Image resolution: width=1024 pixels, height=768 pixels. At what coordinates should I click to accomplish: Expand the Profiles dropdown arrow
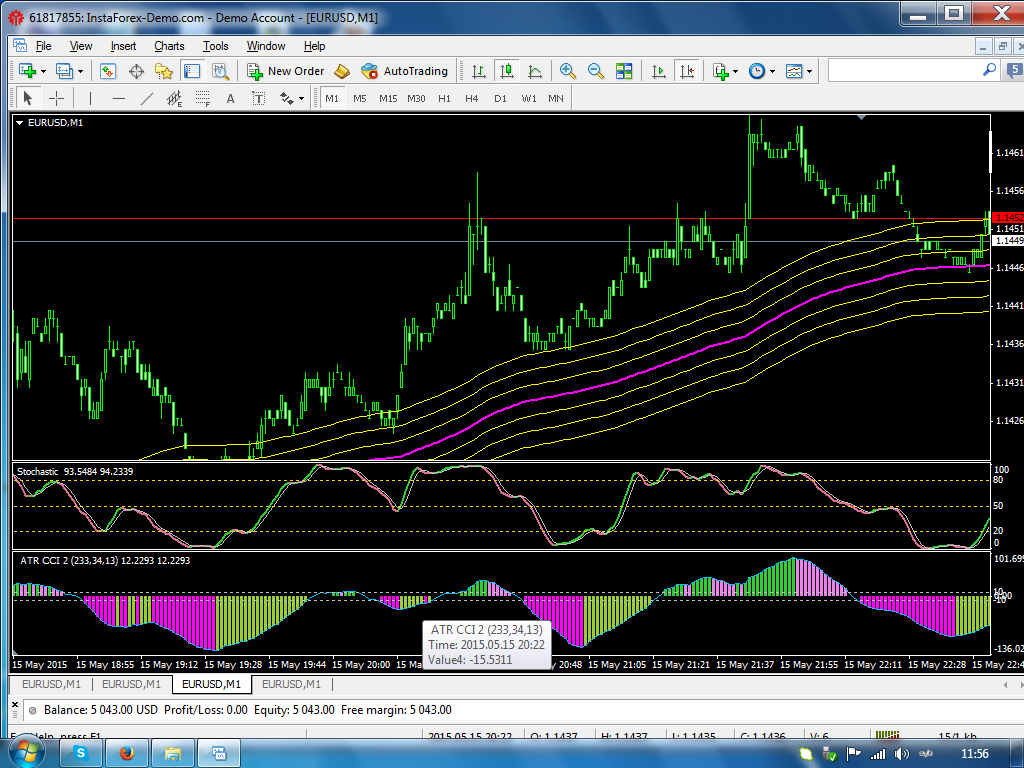pyautogui.click(x=80, y=71)
